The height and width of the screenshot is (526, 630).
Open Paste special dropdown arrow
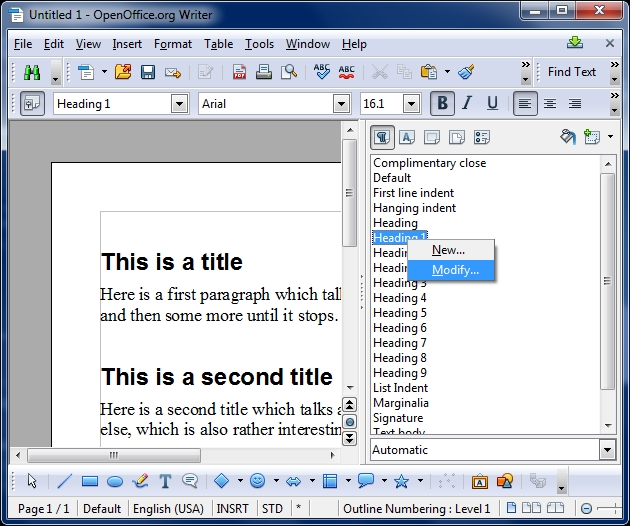447,72
